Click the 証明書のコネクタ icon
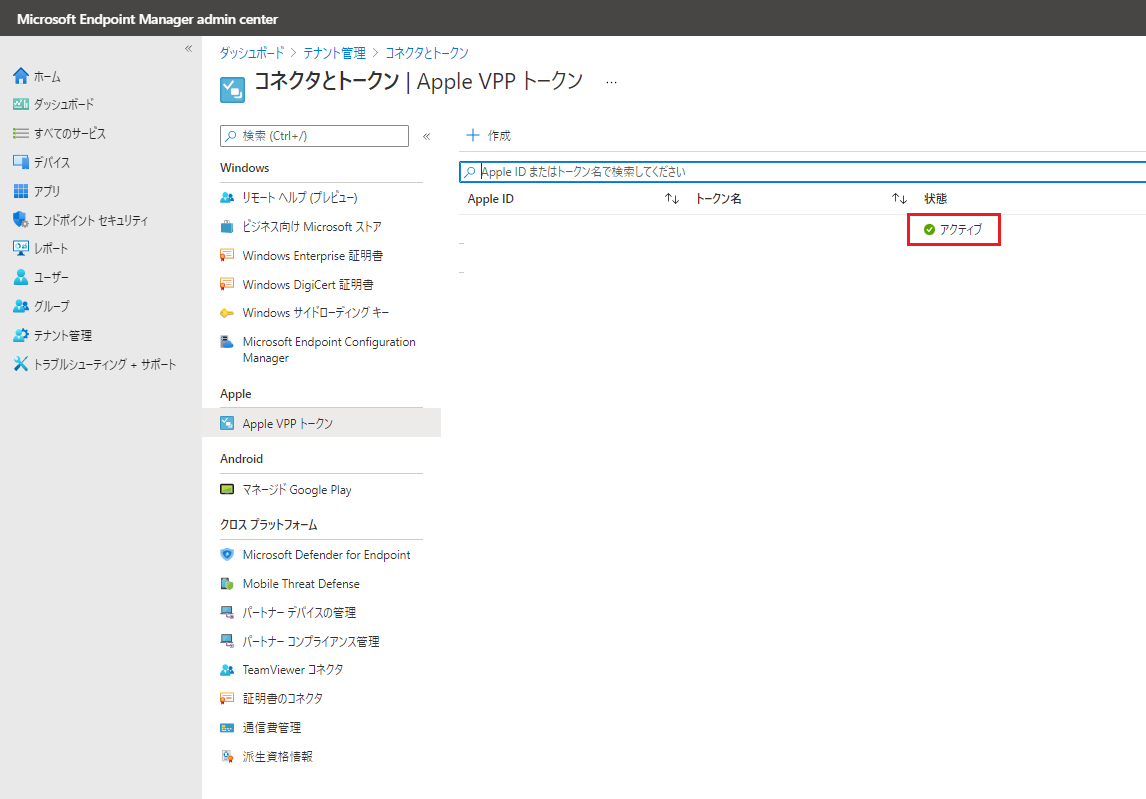Image resolution: width=1146 pixels, height=799 pixels. (x=227, y=699)
